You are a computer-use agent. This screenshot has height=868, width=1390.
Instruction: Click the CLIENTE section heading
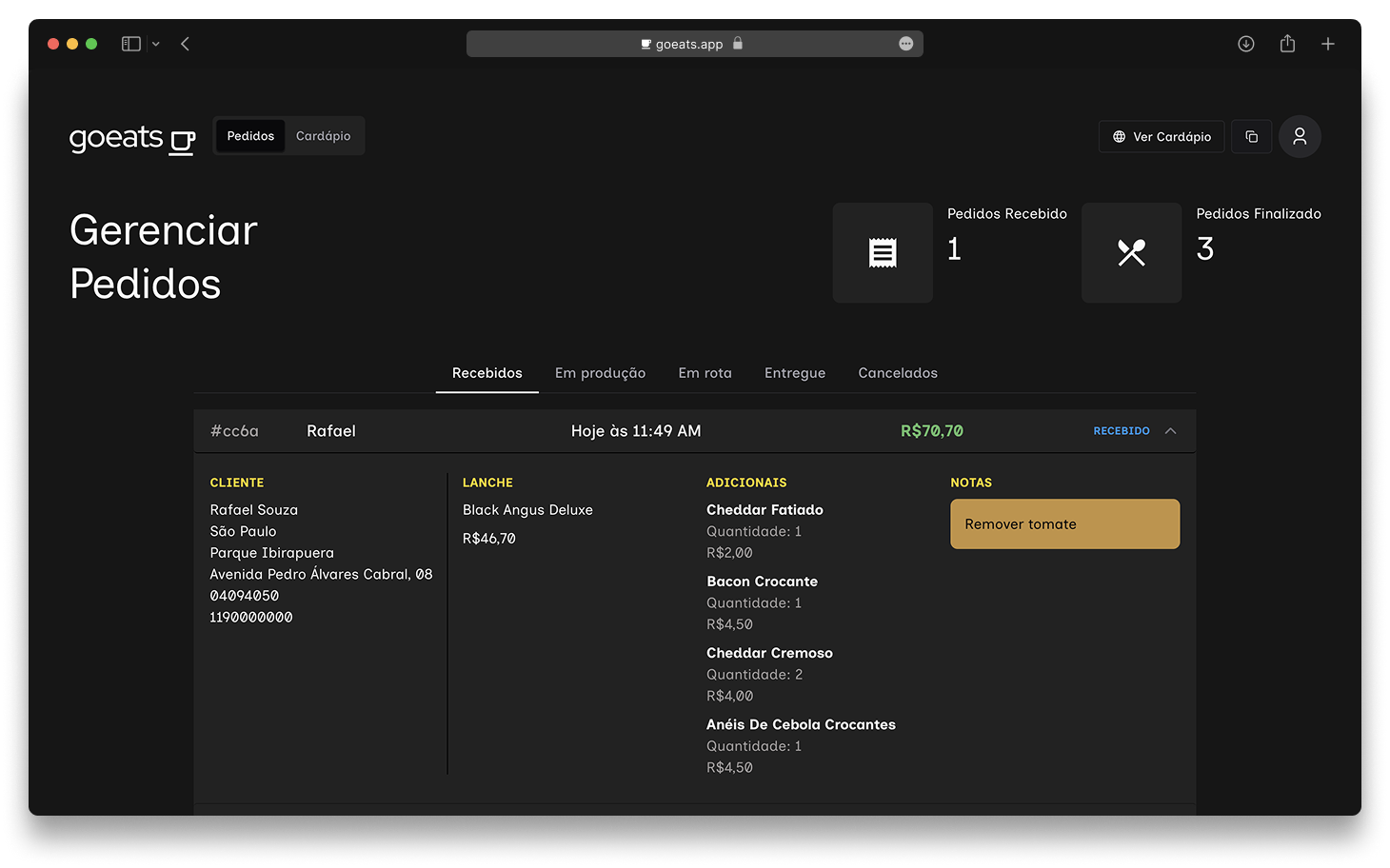(x=237, y=483)
